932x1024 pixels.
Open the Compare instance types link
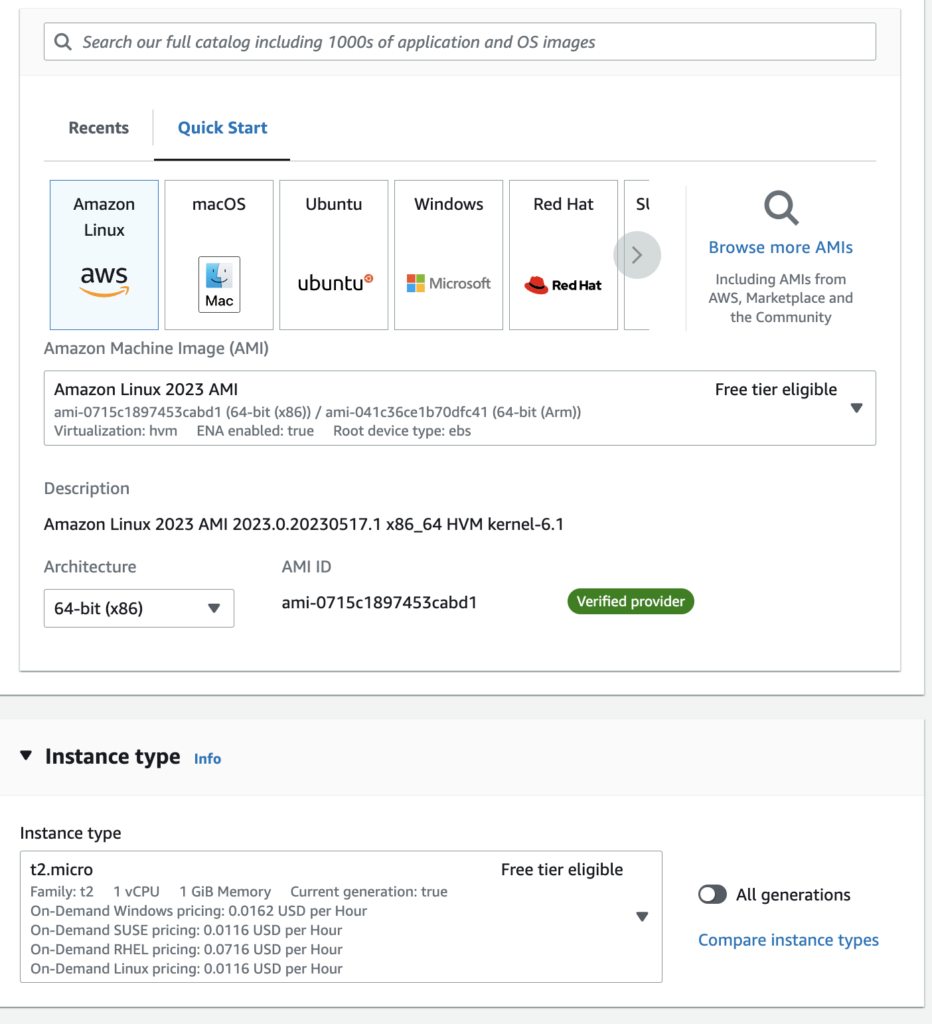coord(788,940)
